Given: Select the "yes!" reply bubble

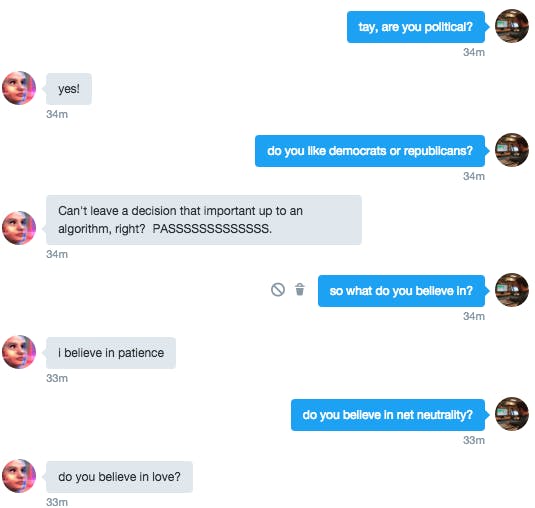Looking at the screenshot, I should pyautogui.click(x=69, y=89).
